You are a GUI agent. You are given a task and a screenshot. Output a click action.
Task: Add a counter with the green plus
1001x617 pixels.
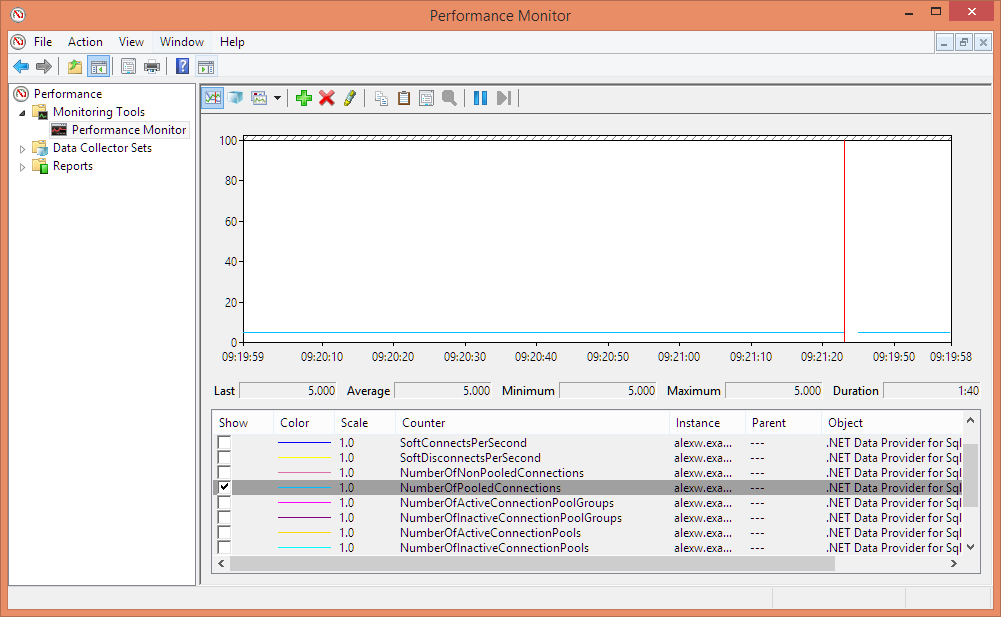click(x=304, y=98)
